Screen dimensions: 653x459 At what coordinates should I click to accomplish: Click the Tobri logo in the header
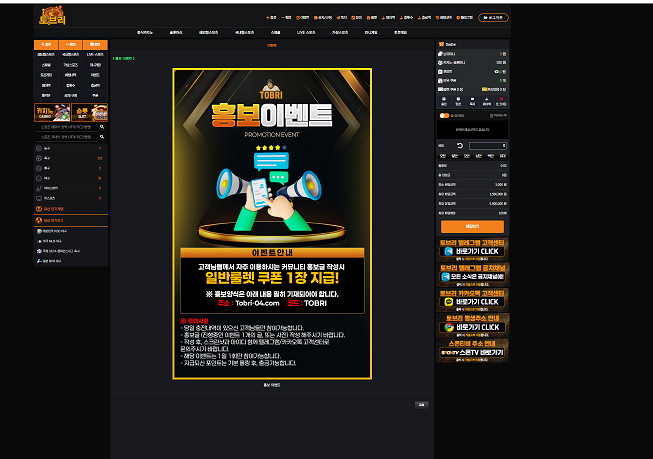coord(52,16)
